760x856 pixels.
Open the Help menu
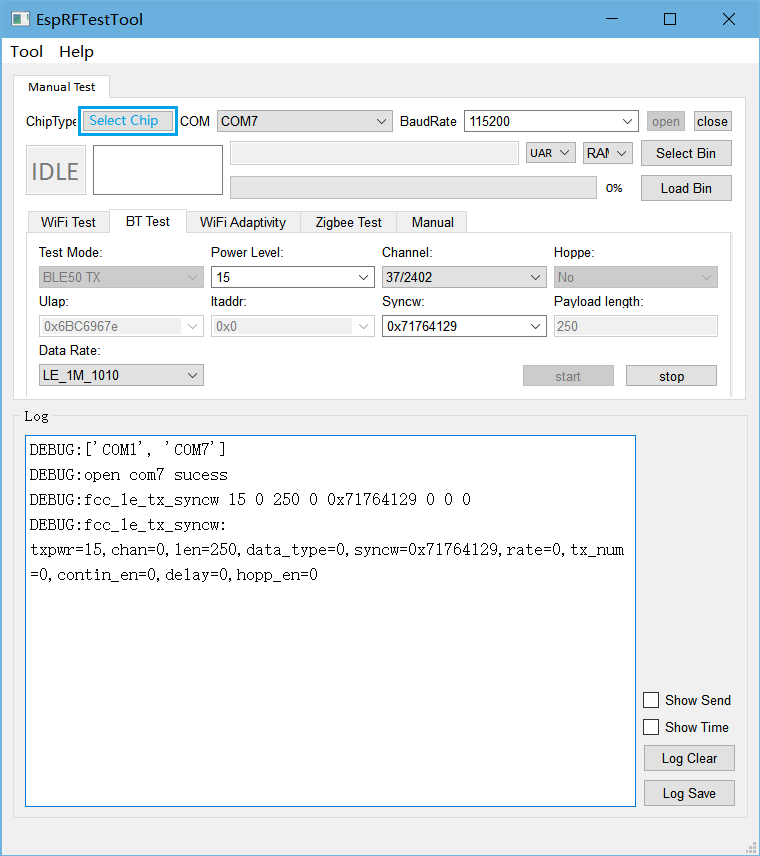point(76,52)
